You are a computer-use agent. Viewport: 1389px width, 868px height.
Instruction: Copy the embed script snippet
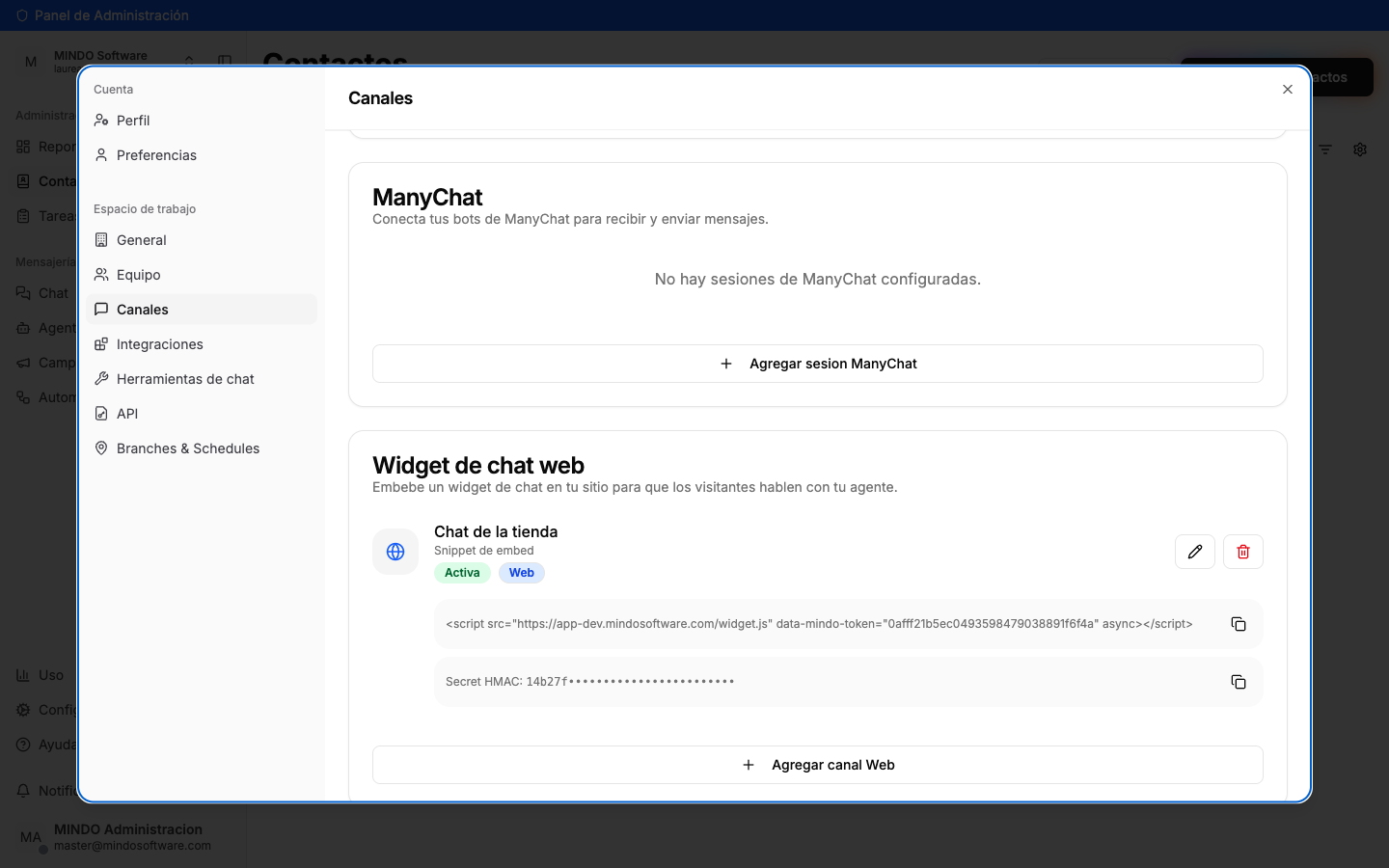click(x=1239, y=624)
